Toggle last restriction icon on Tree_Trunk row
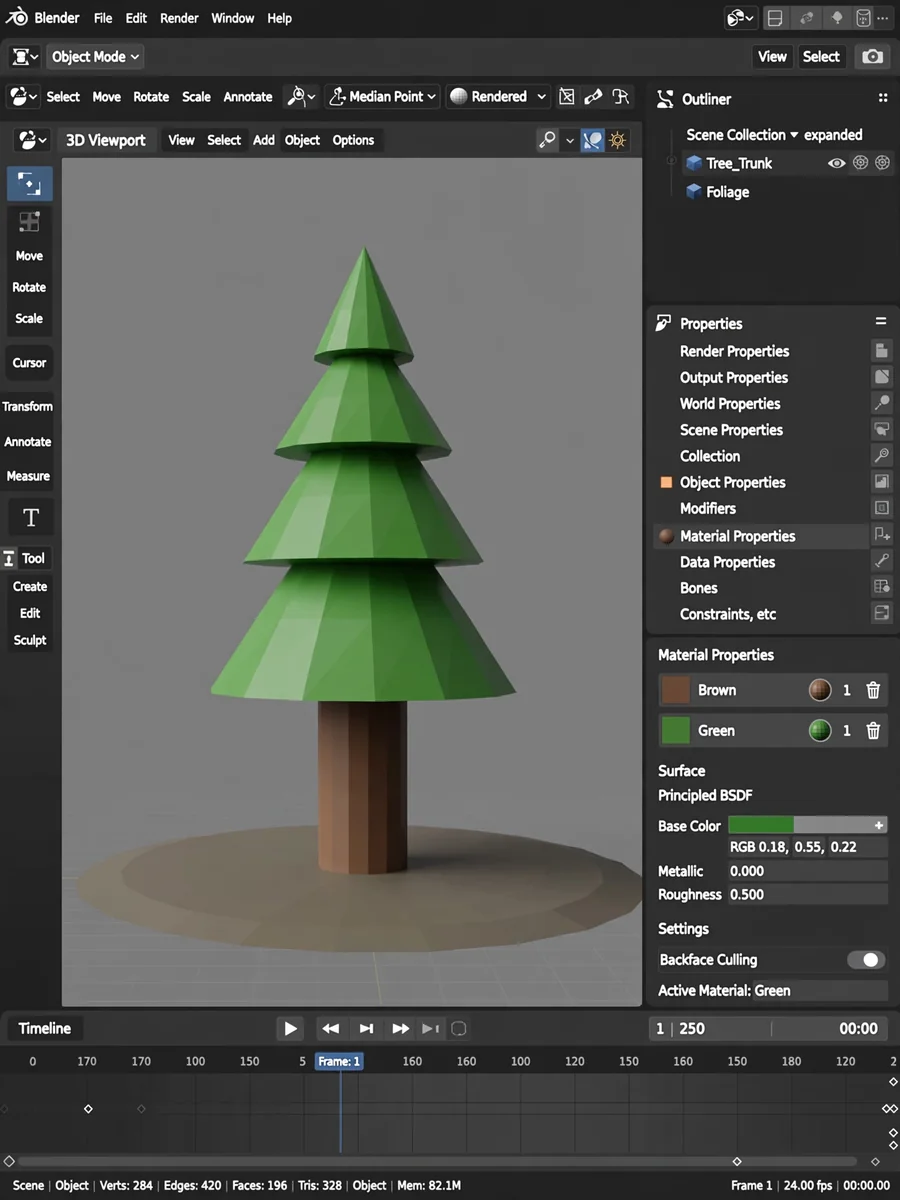Screen dimensions: 900x1200 (x=882, y=163)
